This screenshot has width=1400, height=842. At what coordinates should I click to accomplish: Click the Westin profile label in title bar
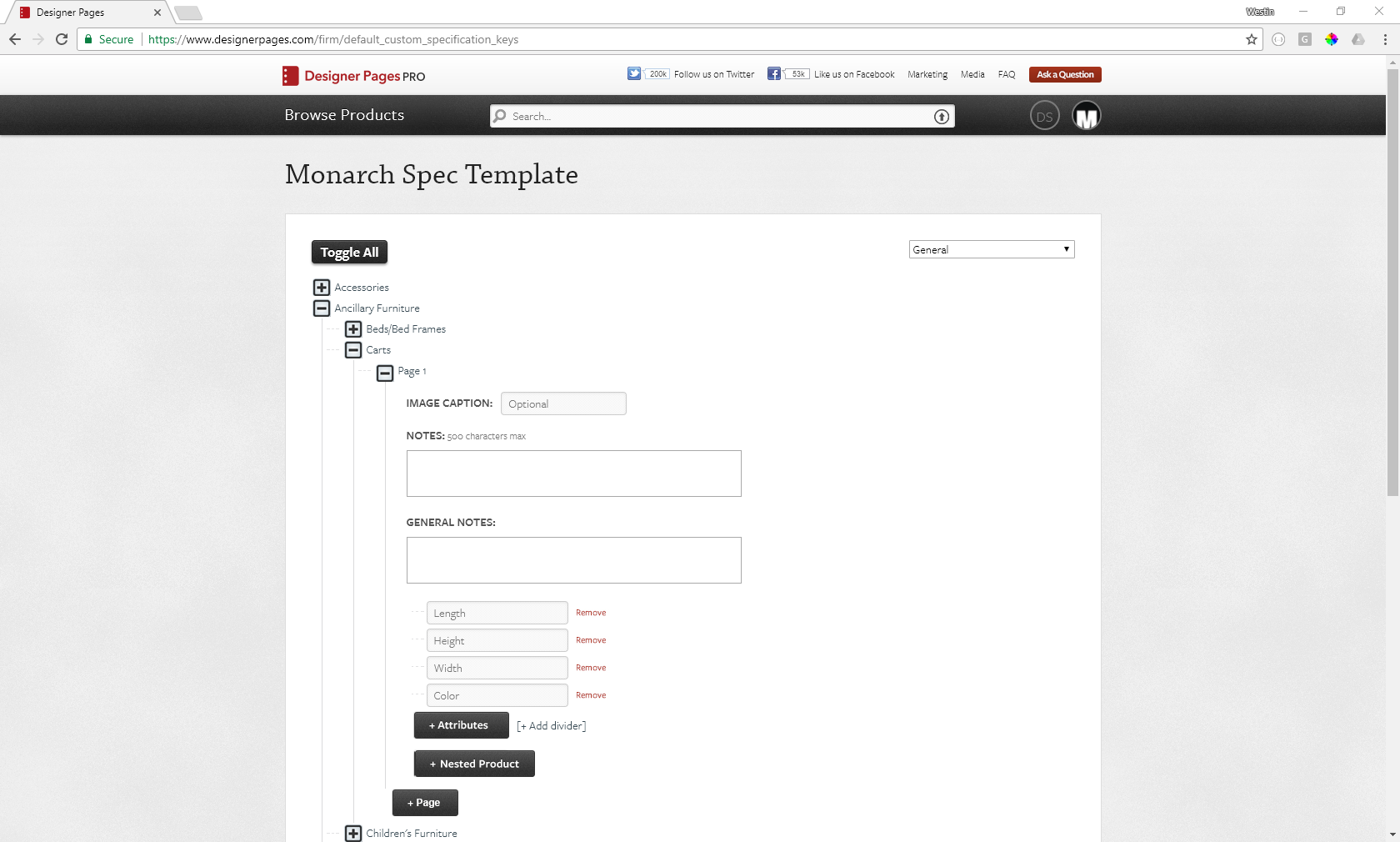coord(1260,12)
